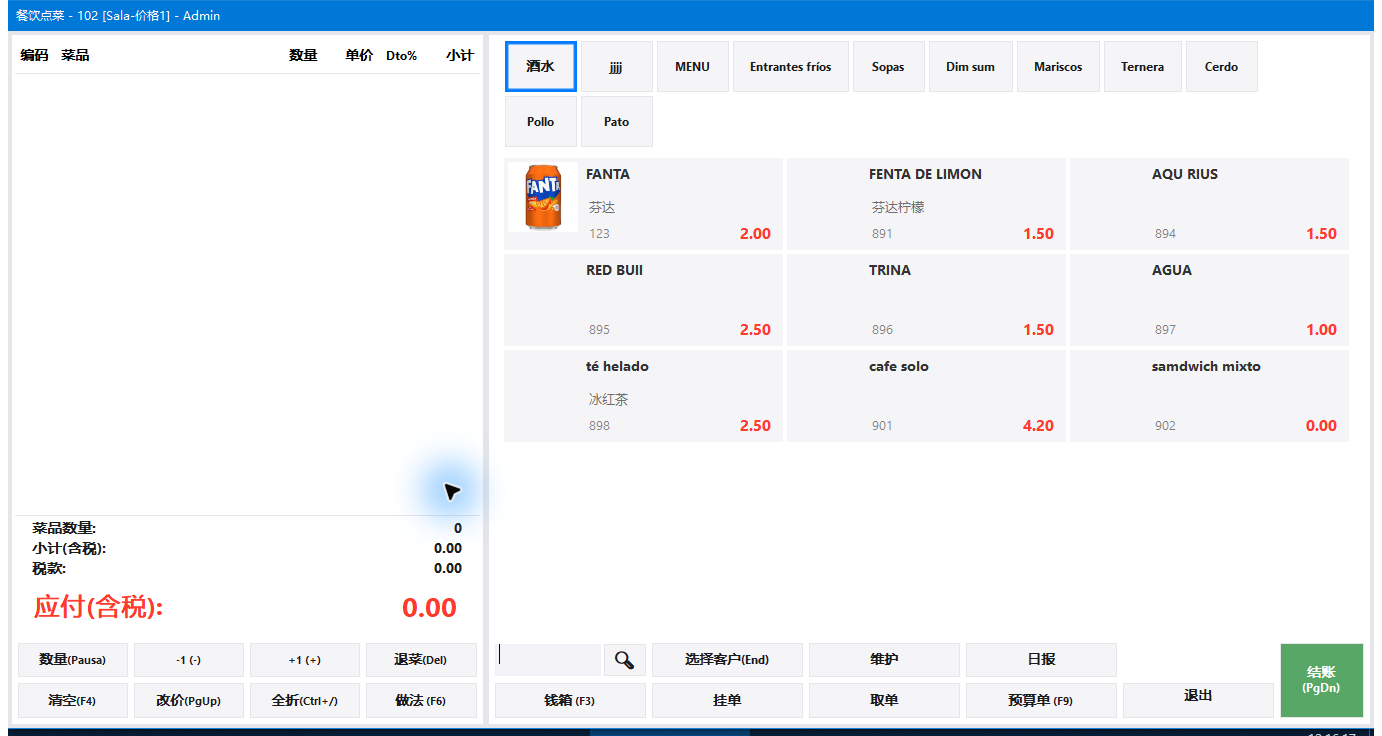Select the Entrantes fríos category
1382x736 pixels.
[791, 67]
